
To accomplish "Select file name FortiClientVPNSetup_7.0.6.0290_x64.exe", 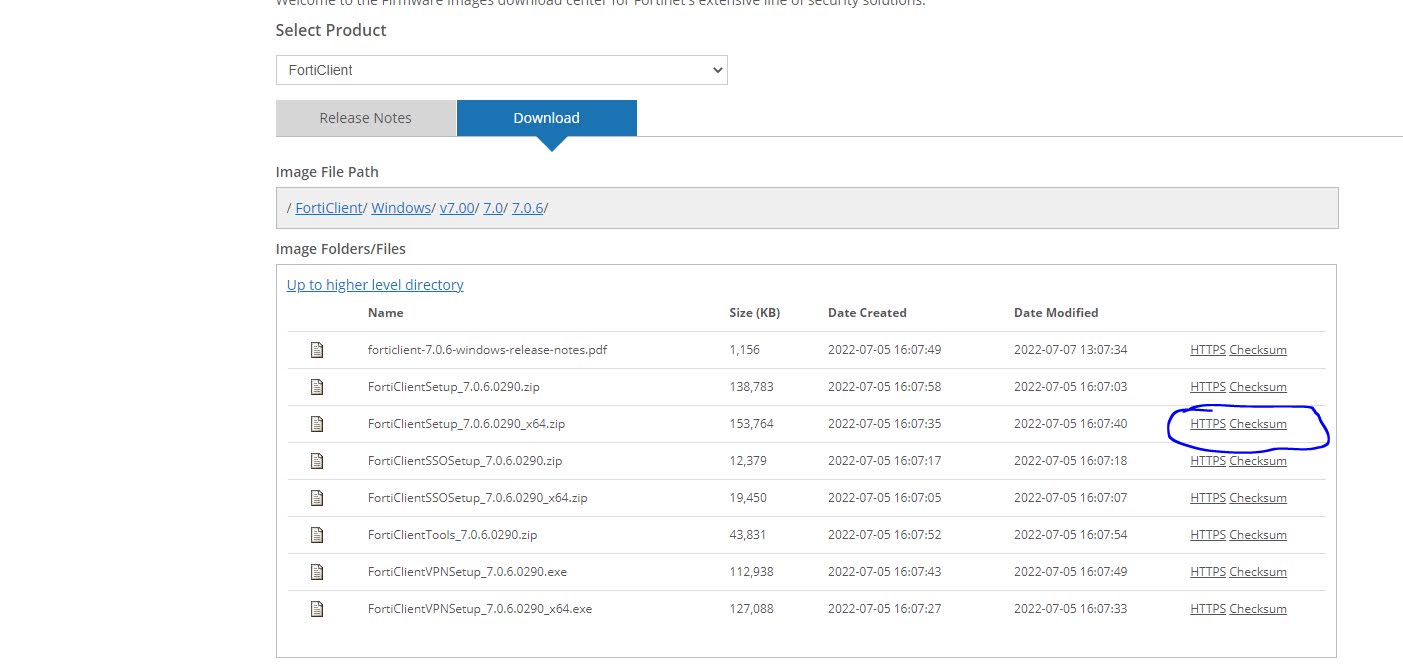I will click(x=480, y=609).
